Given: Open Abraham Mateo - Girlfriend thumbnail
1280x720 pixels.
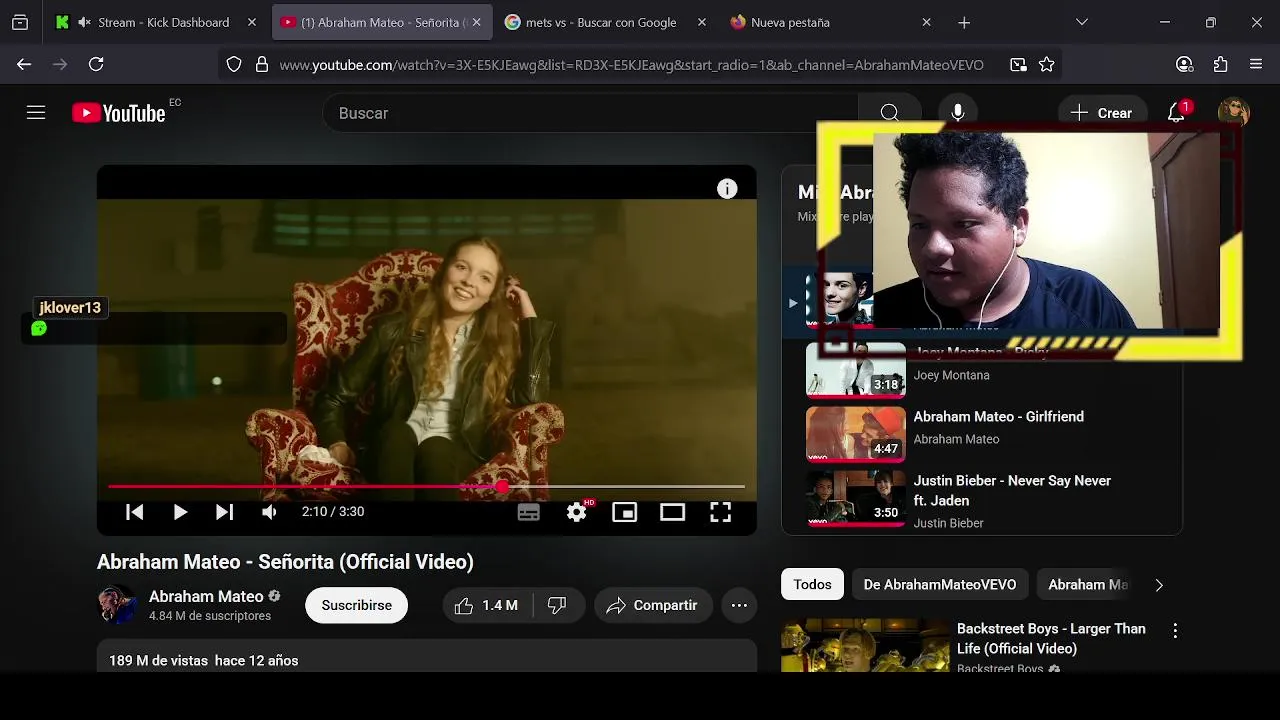Looking at the screenshot, I should coord(856,434).
